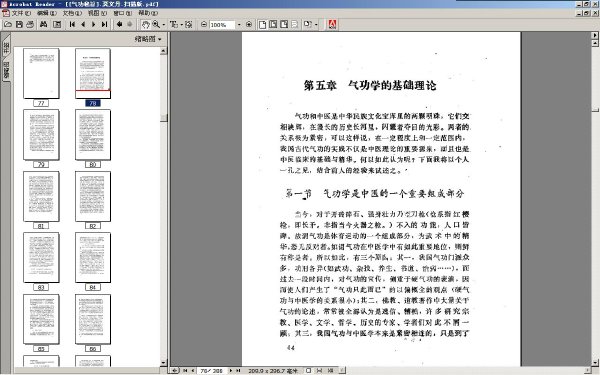This screenshot has width=600, height=375.
Task: Click the zoom in plus button
Action: pos(249,24)
